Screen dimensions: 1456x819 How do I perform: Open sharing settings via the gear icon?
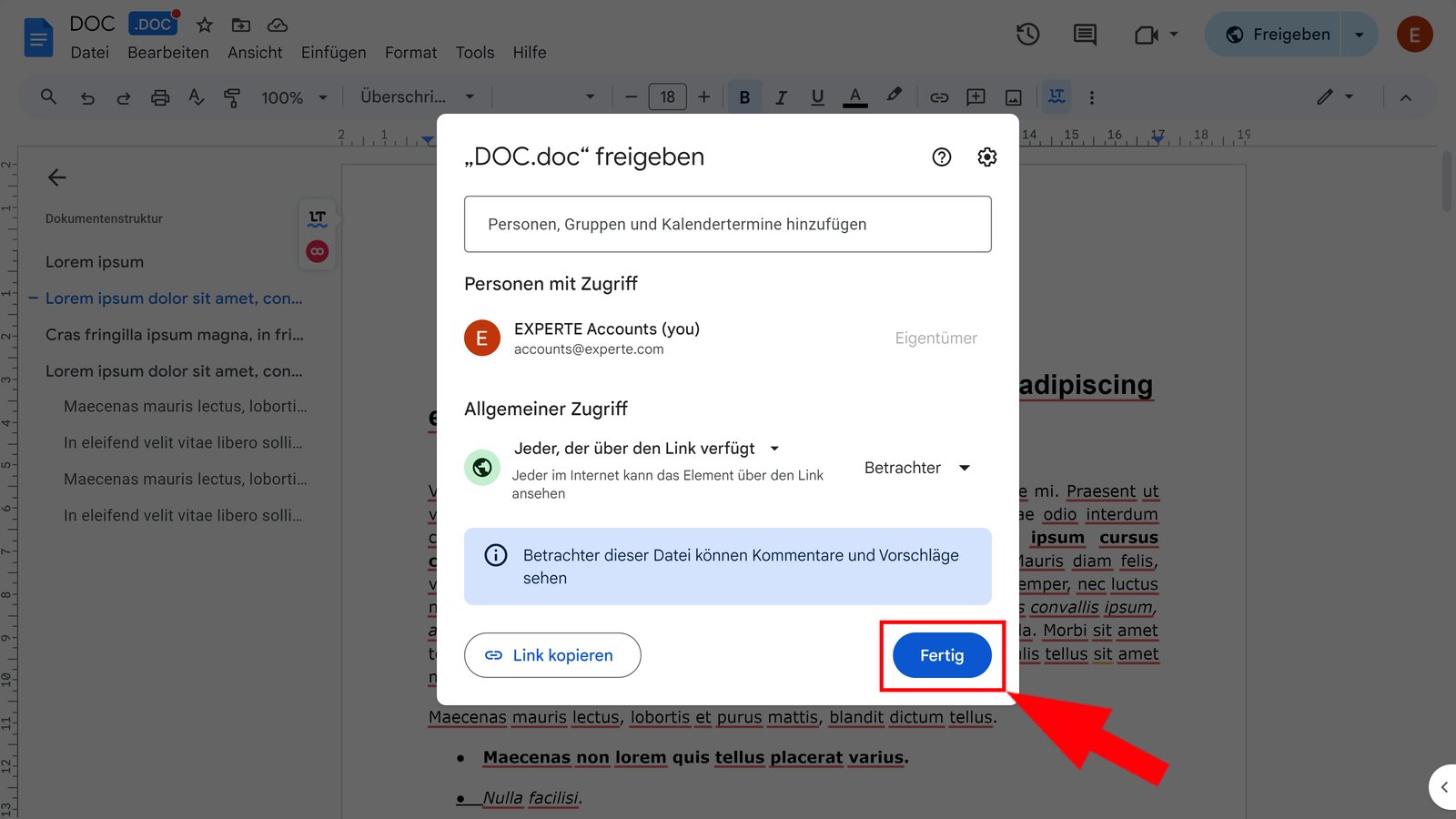pos(986,157)
